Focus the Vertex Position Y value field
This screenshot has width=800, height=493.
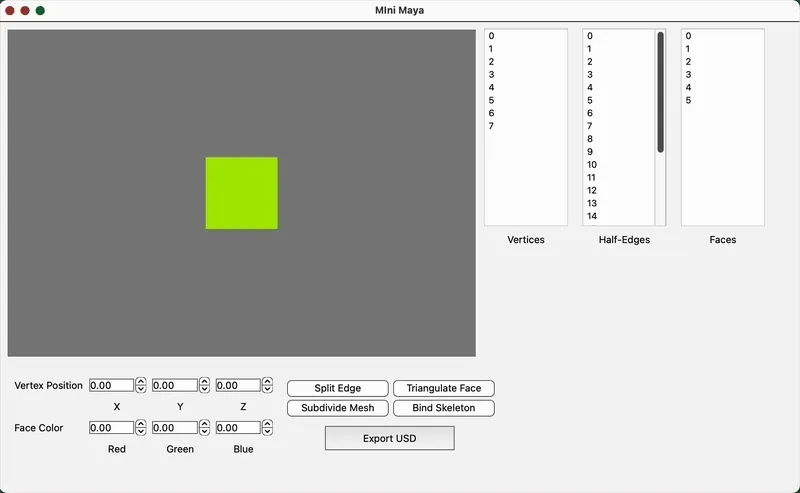click(x=174, y=385)
